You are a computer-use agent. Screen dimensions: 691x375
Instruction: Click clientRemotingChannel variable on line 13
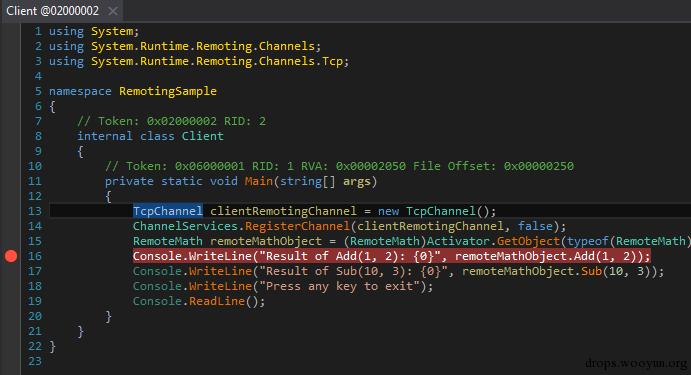coord(283,211)
